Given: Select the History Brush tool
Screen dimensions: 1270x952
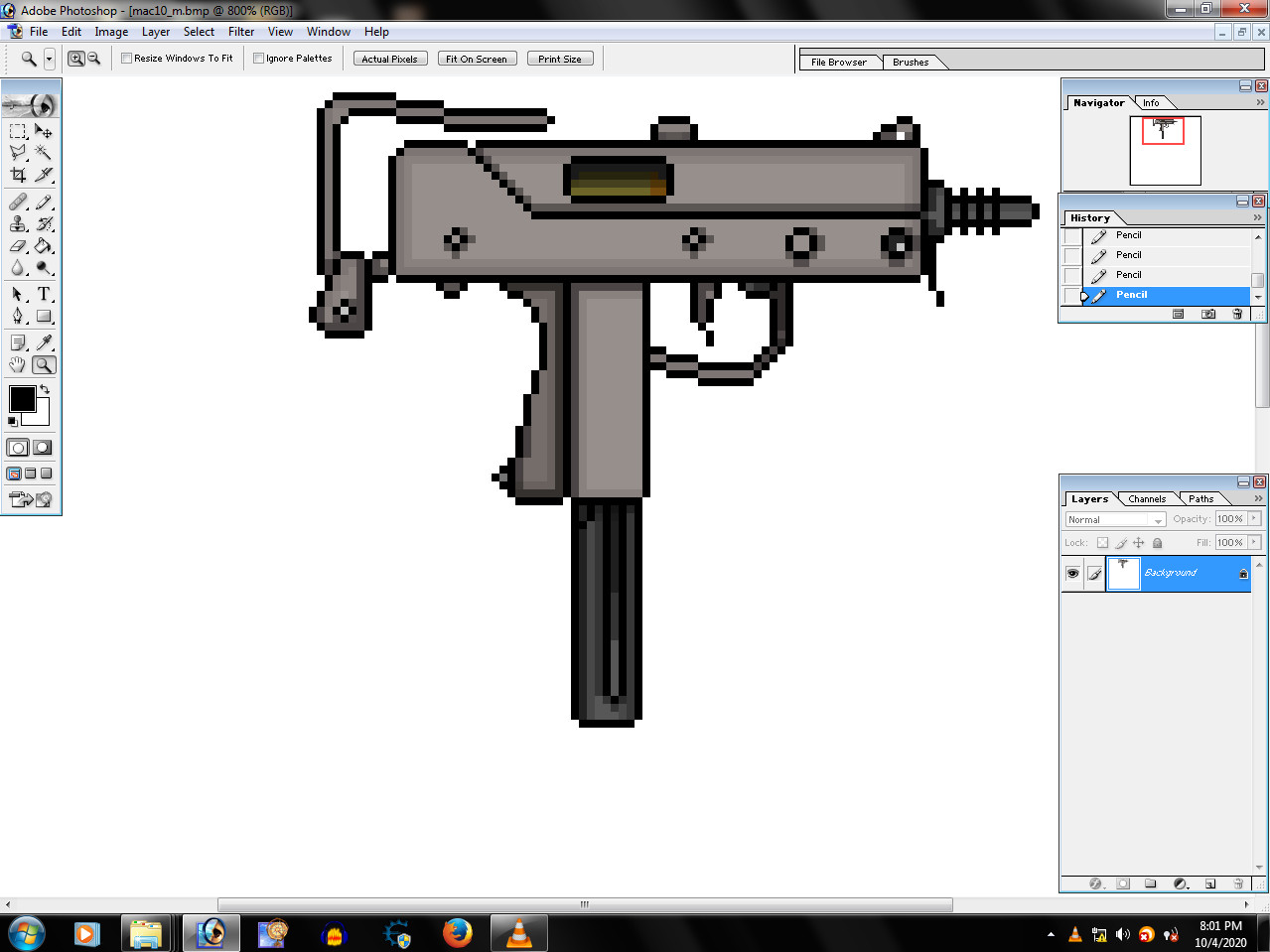Looking at the screenshot, I should pos(44,224).
